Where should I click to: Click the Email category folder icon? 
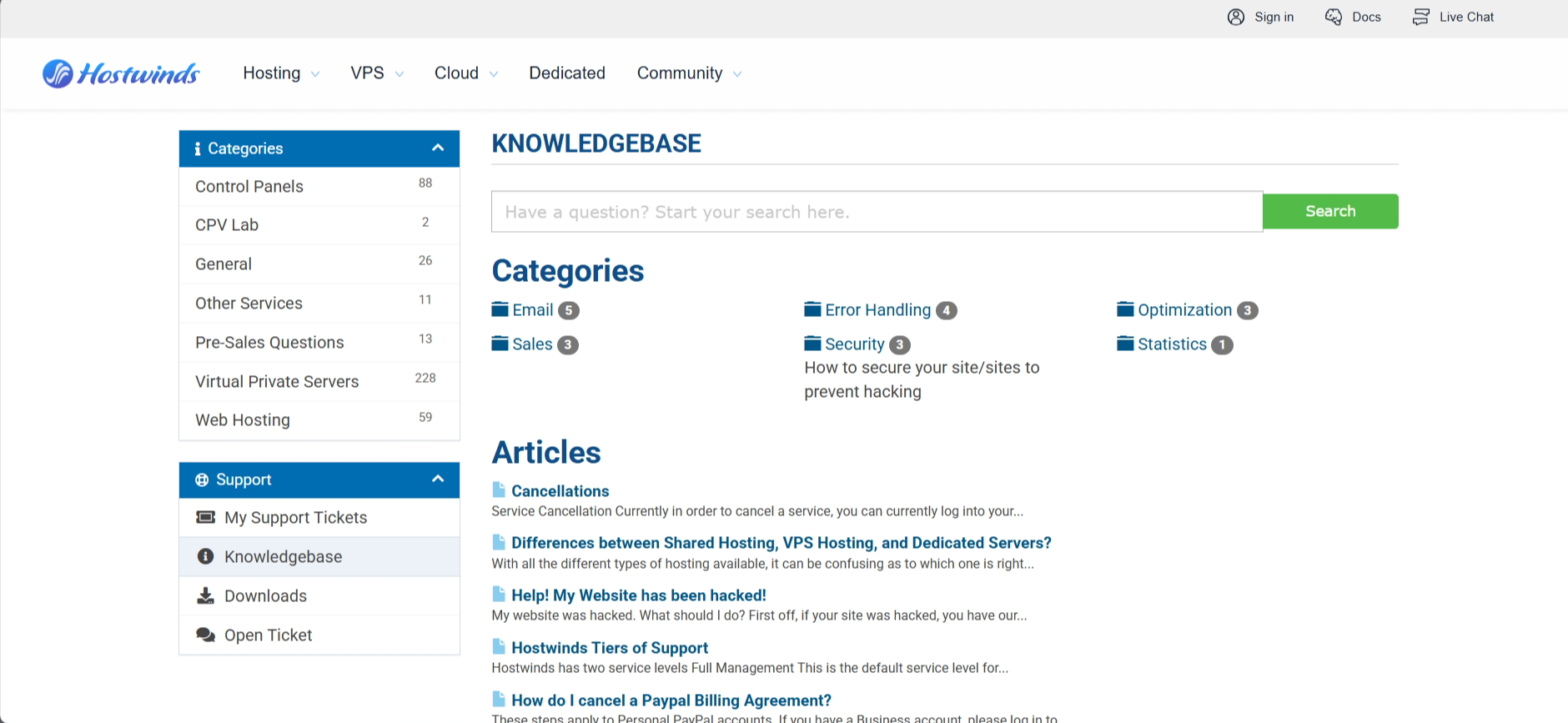click(x=500, y=309)
